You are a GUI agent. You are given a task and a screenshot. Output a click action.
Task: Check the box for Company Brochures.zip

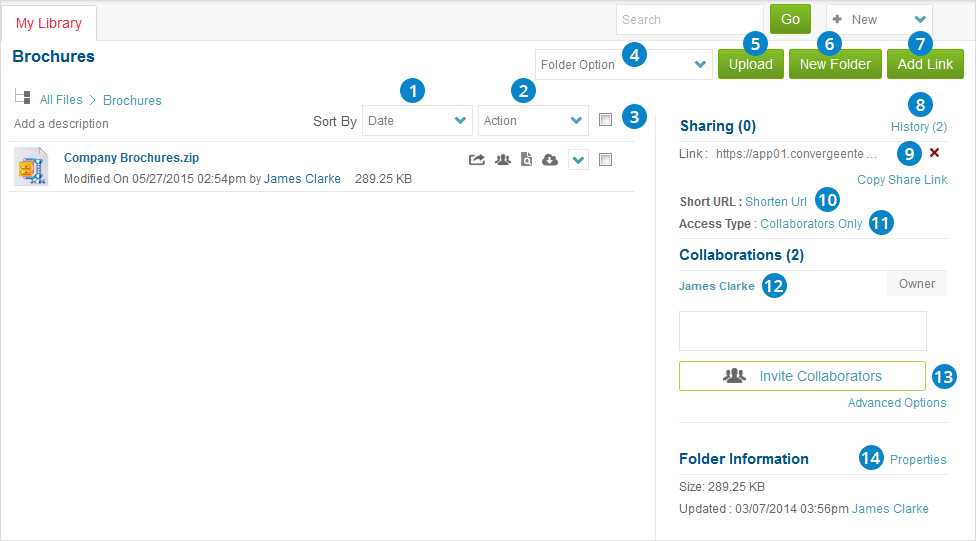tap(605, 160)
